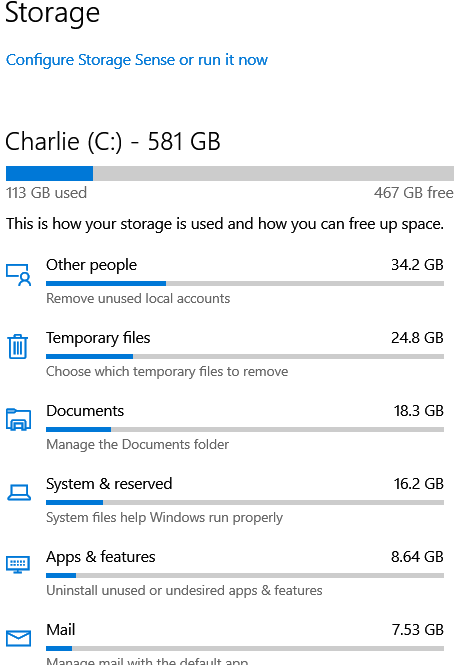Click 'Manage the Documents folder' description
This screenshot has height=665, width=473.
[137, 444]
